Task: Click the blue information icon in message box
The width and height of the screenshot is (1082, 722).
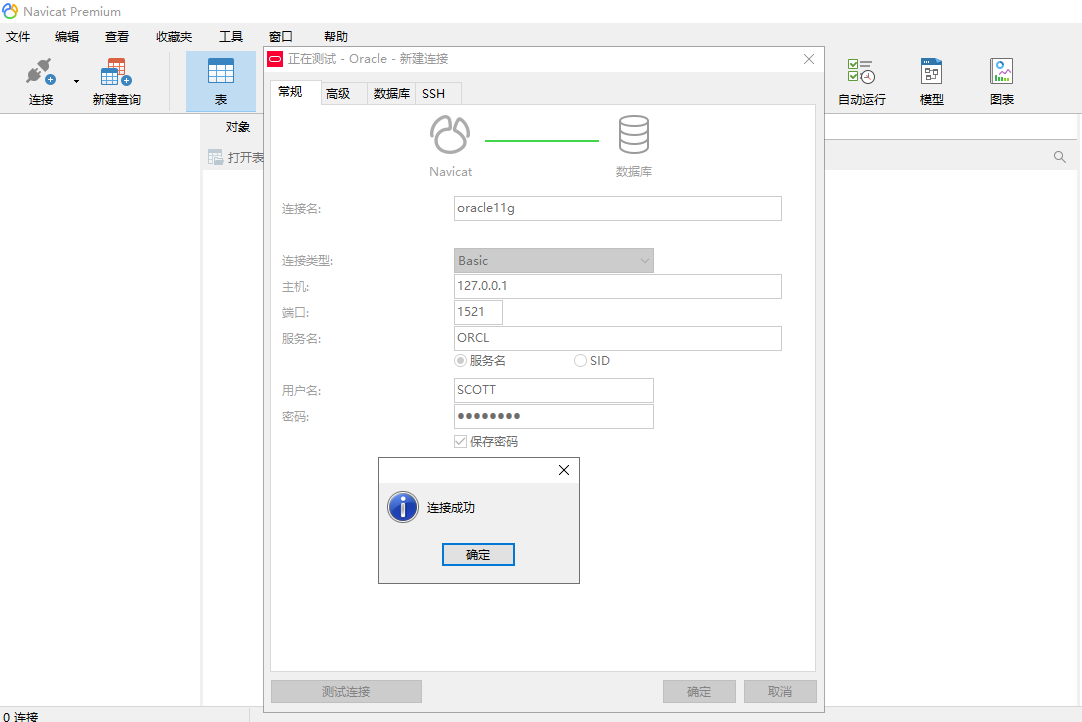Action: coord(403,507)
